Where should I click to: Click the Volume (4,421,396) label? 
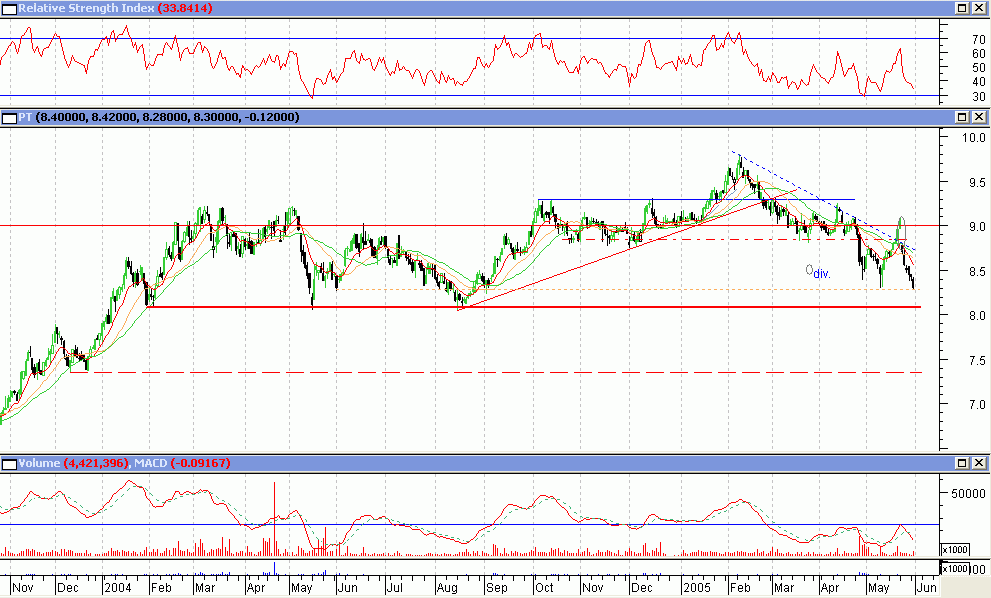[73, 463]
